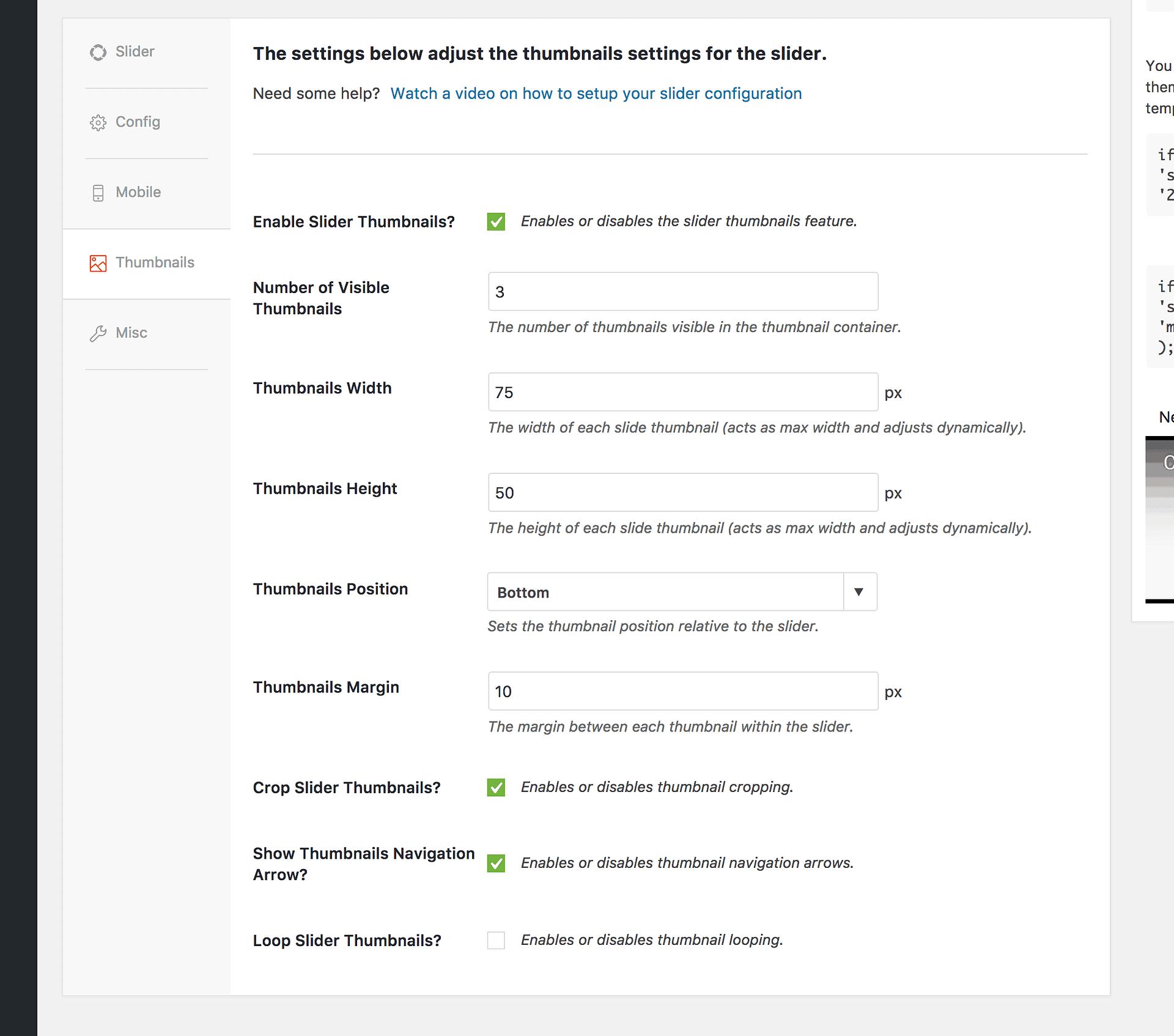Select the Thumbnails Height input field
The image size is (1174, 1036).
tap(682, 492)
